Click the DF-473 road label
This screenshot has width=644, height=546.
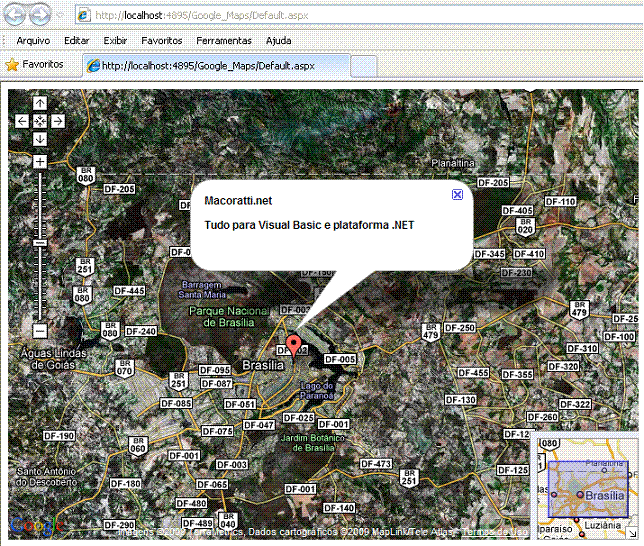376,464
